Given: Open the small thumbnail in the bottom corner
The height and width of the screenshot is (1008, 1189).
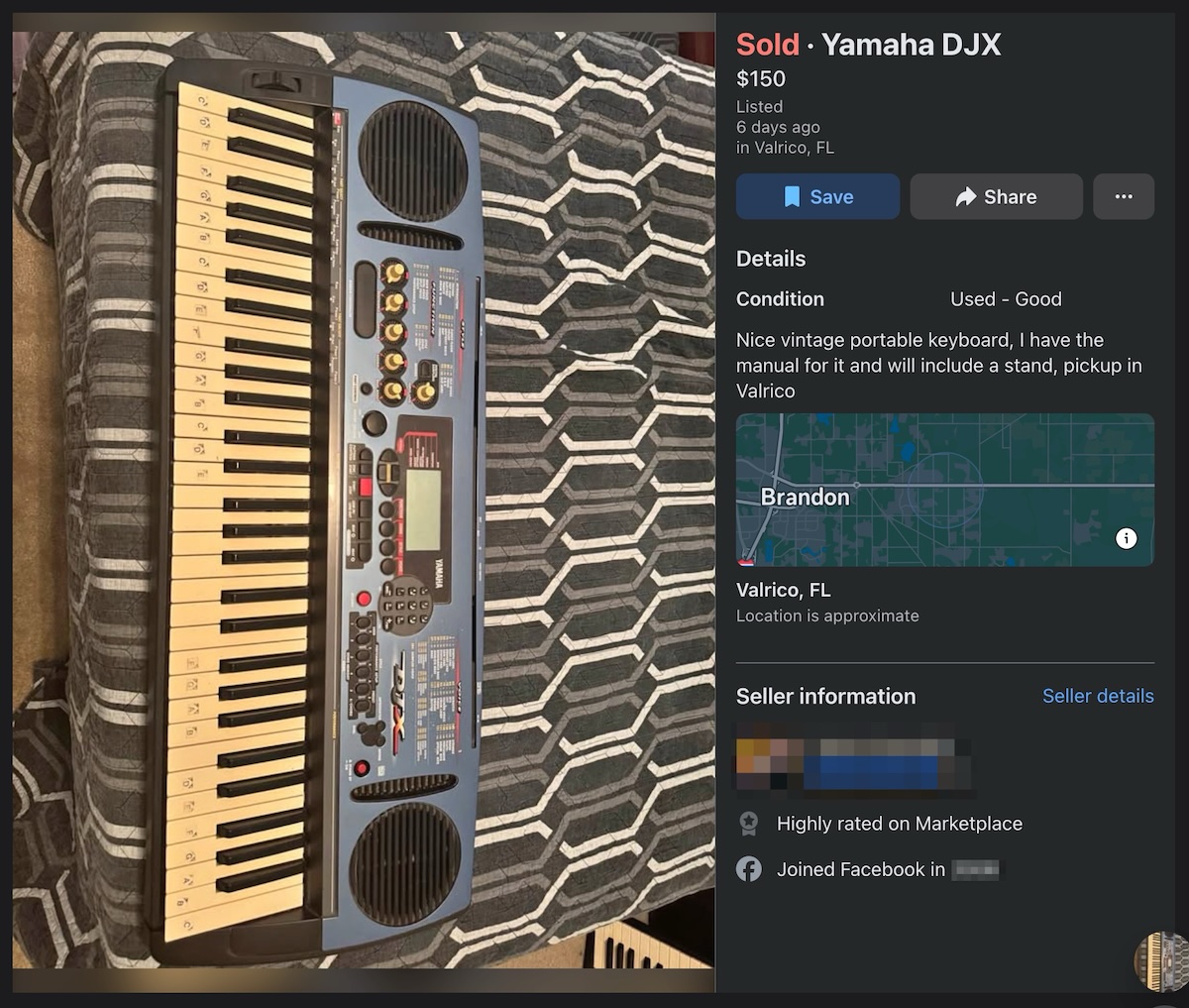Looking at the screenshot, I should pos(1161,960).
